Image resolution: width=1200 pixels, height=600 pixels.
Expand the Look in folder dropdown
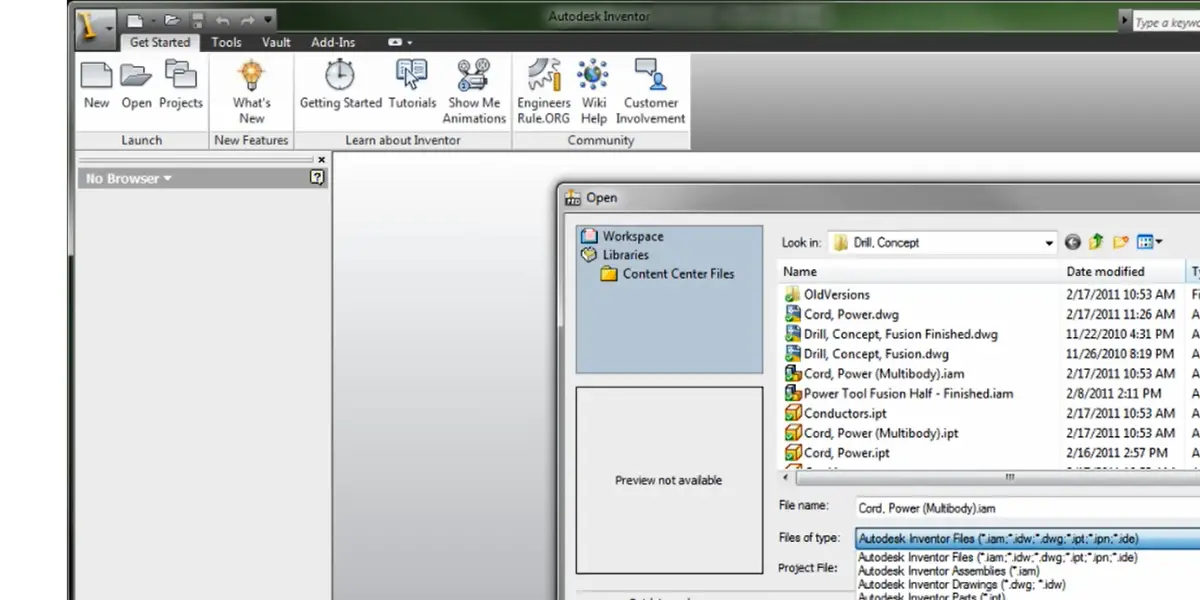click(x=1049, y=243)
